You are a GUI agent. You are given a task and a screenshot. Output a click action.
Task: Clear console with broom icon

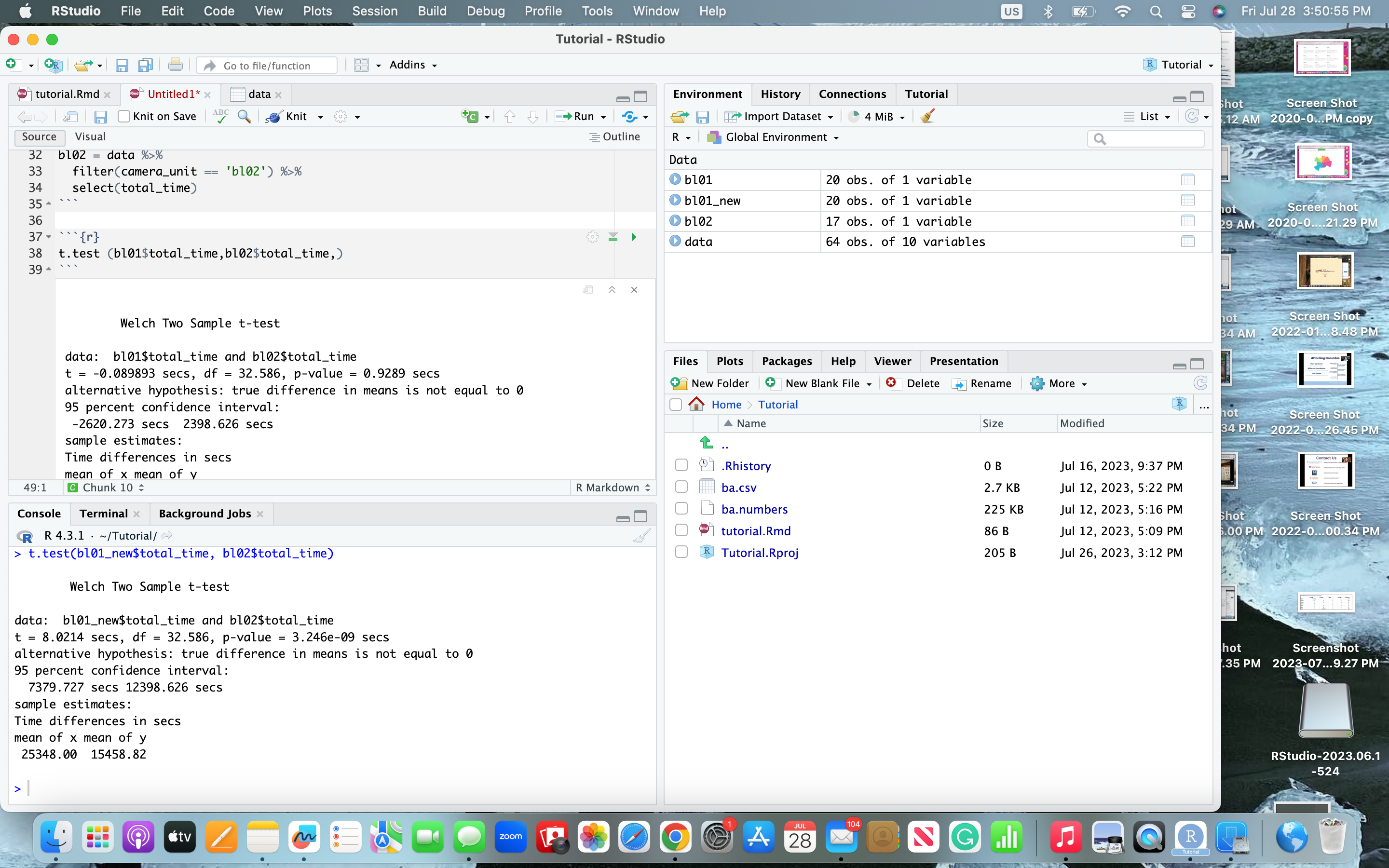coord(642,536)
